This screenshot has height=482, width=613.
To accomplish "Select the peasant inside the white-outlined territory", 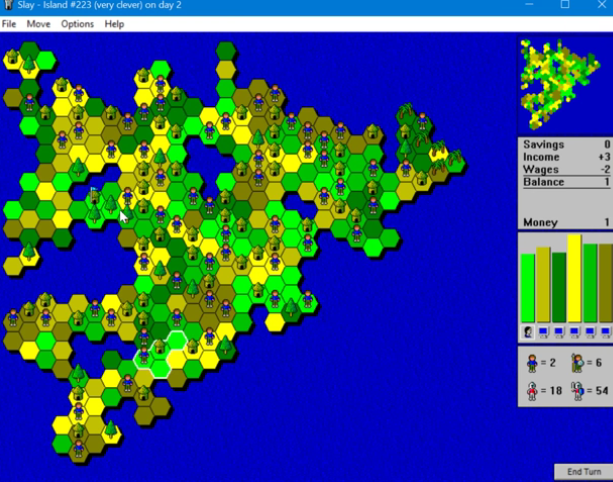I will tap(143, 355).
